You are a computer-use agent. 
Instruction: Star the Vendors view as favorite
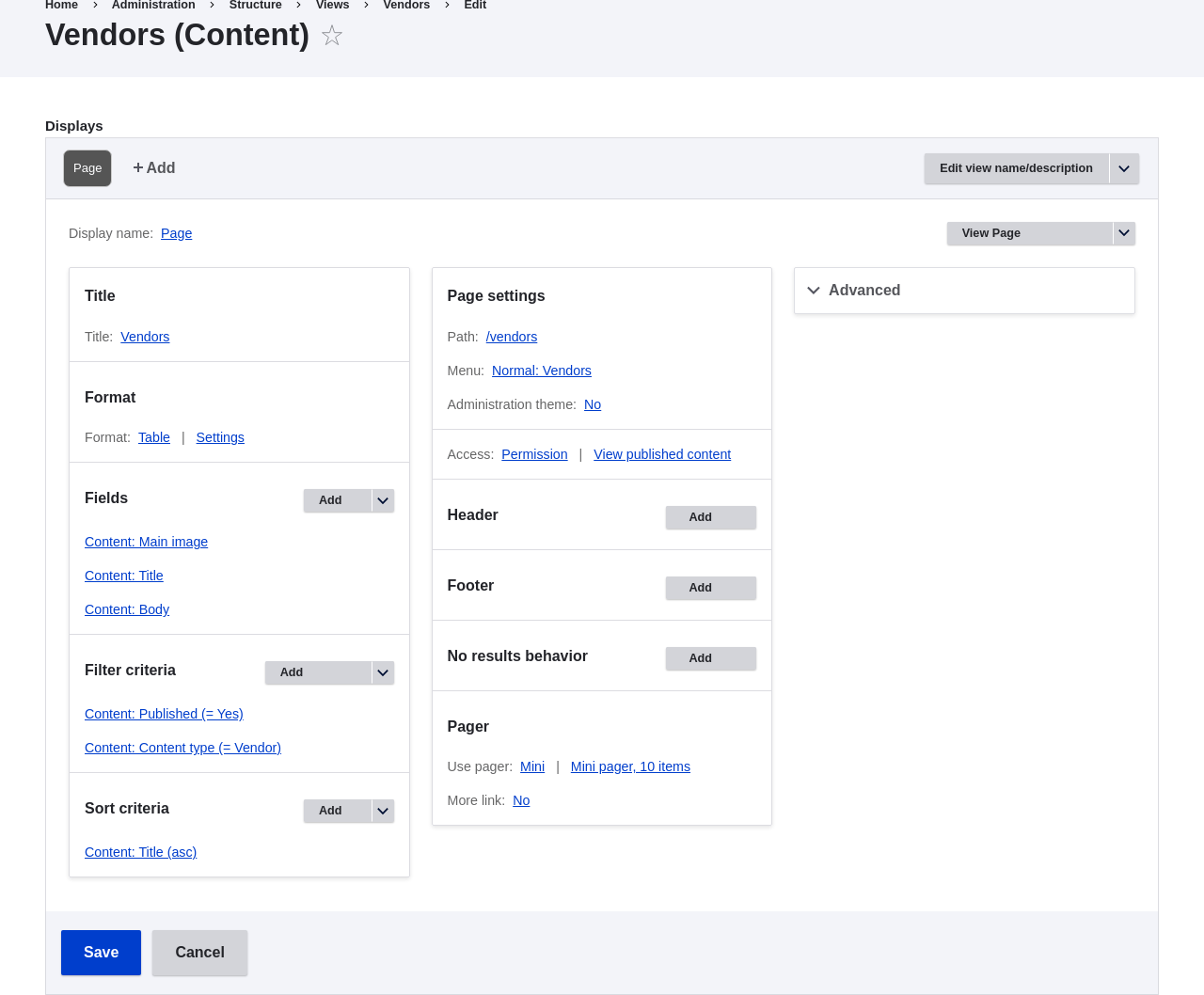[x=332, y=36]
